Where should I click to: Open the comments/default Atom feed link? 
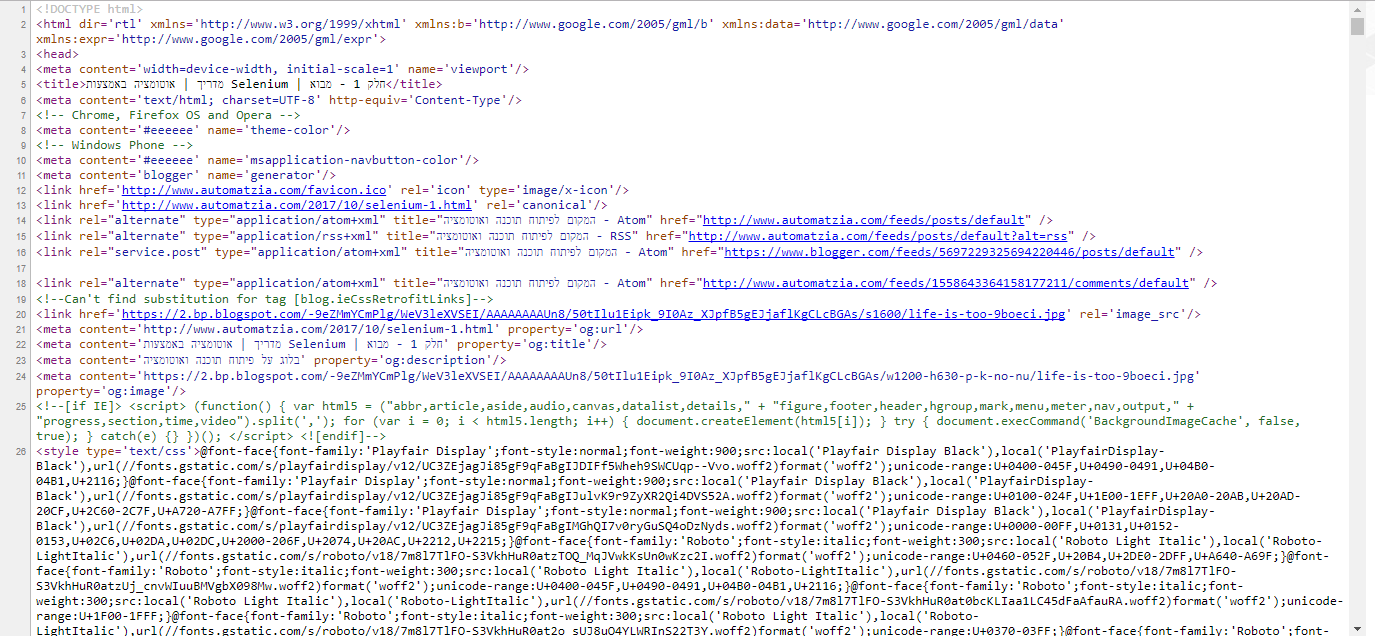click(945, 284)
